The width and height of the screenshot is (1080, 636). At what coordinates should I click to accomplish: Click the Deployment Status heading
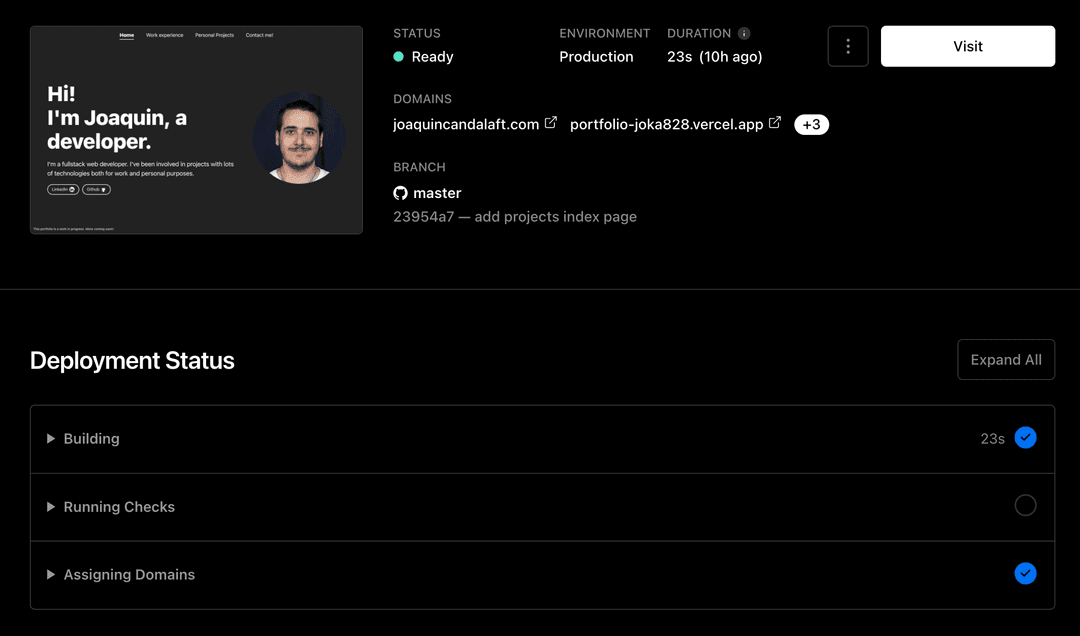(132, 360)
